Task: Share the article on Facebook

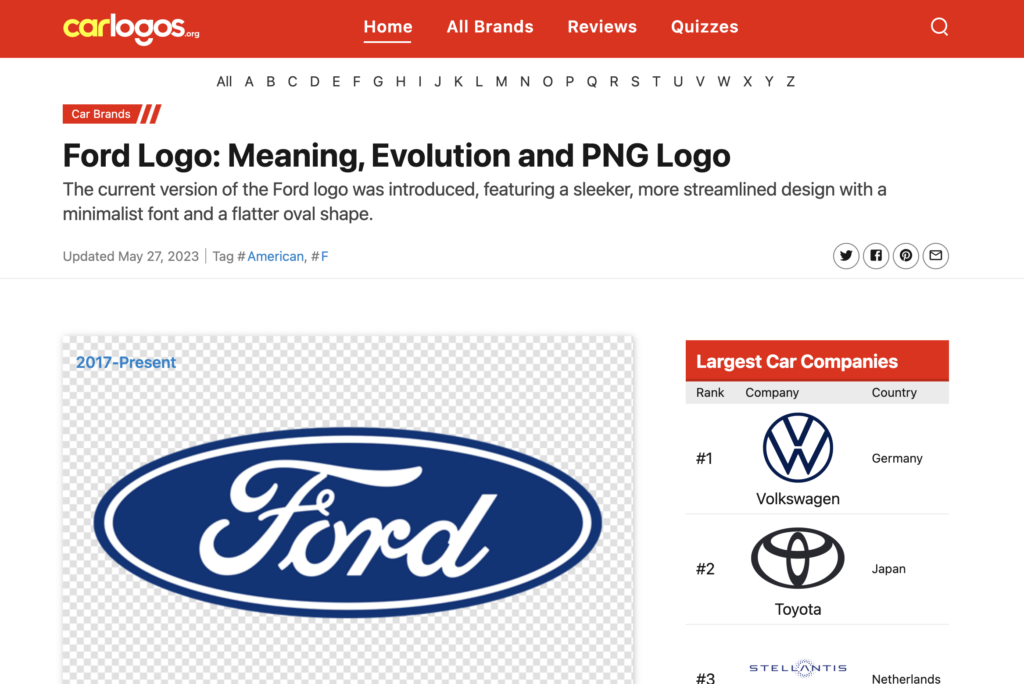Action: 876,255
